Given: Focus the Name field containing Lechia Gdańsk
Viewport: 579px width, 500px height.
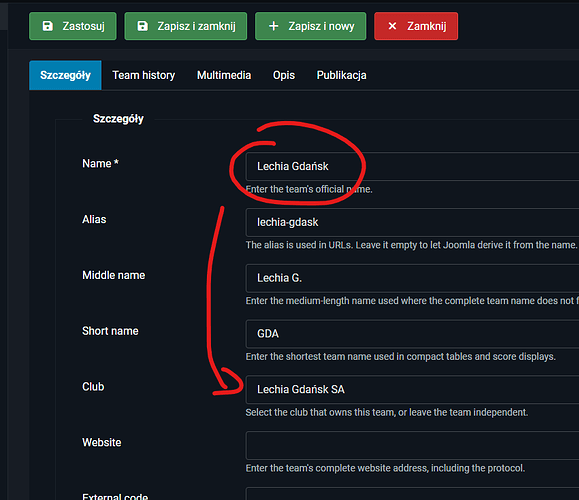Looking at the screenshot, I should (412, 166).
